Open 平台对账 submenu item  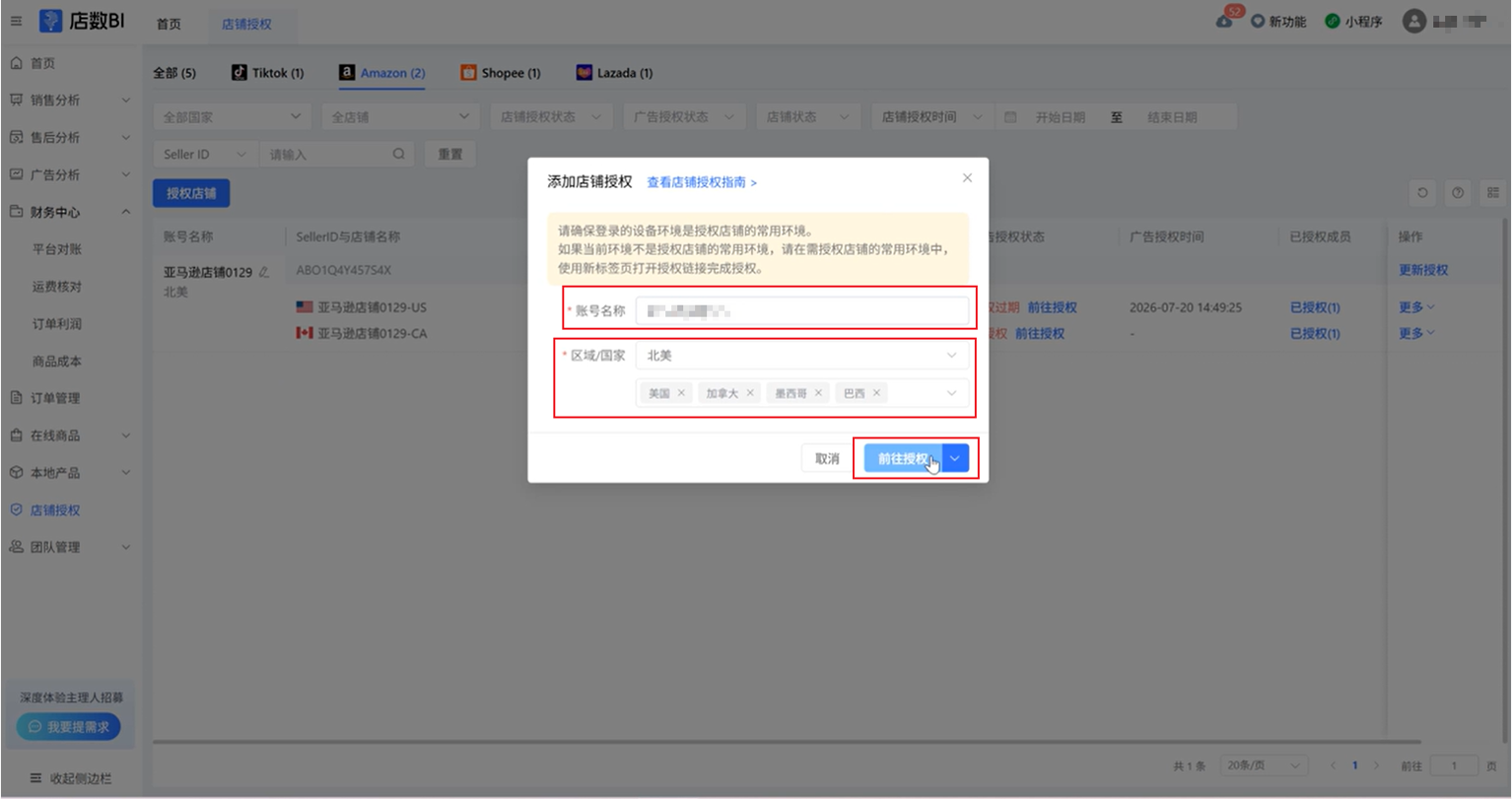click(57, 249)
